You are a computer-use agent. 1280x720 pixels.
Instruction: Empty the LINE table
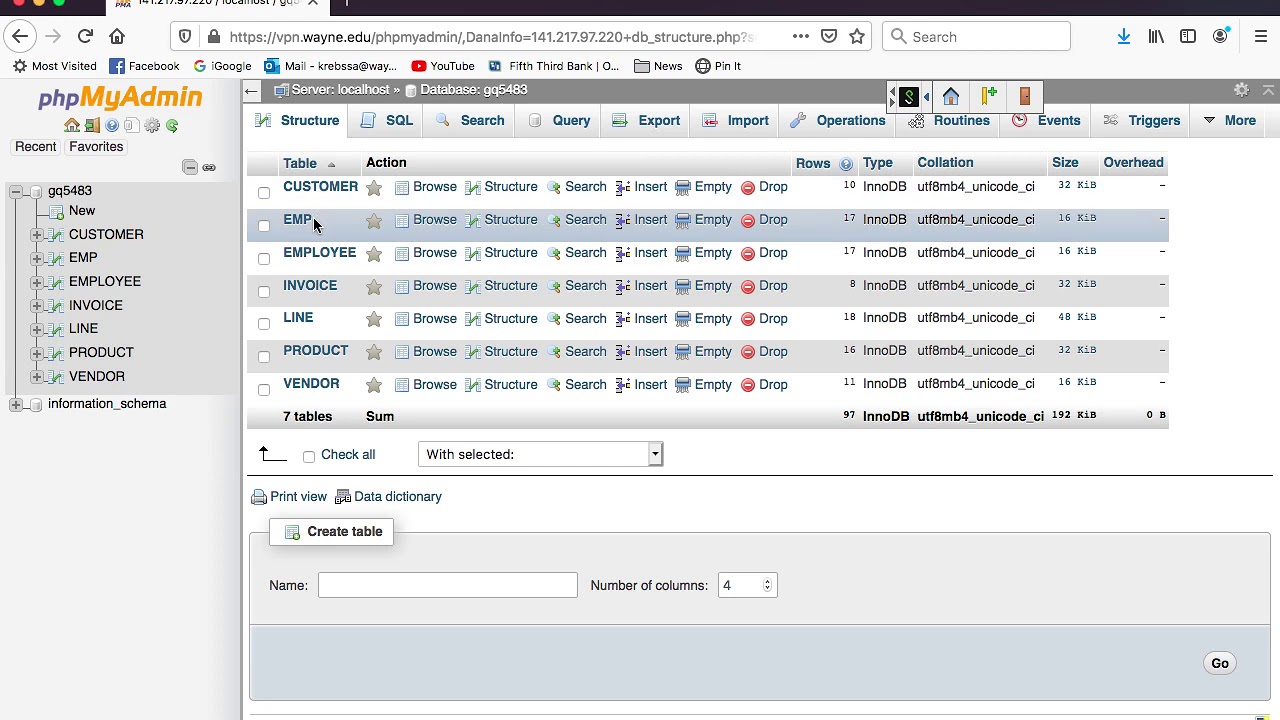[704, 319]
